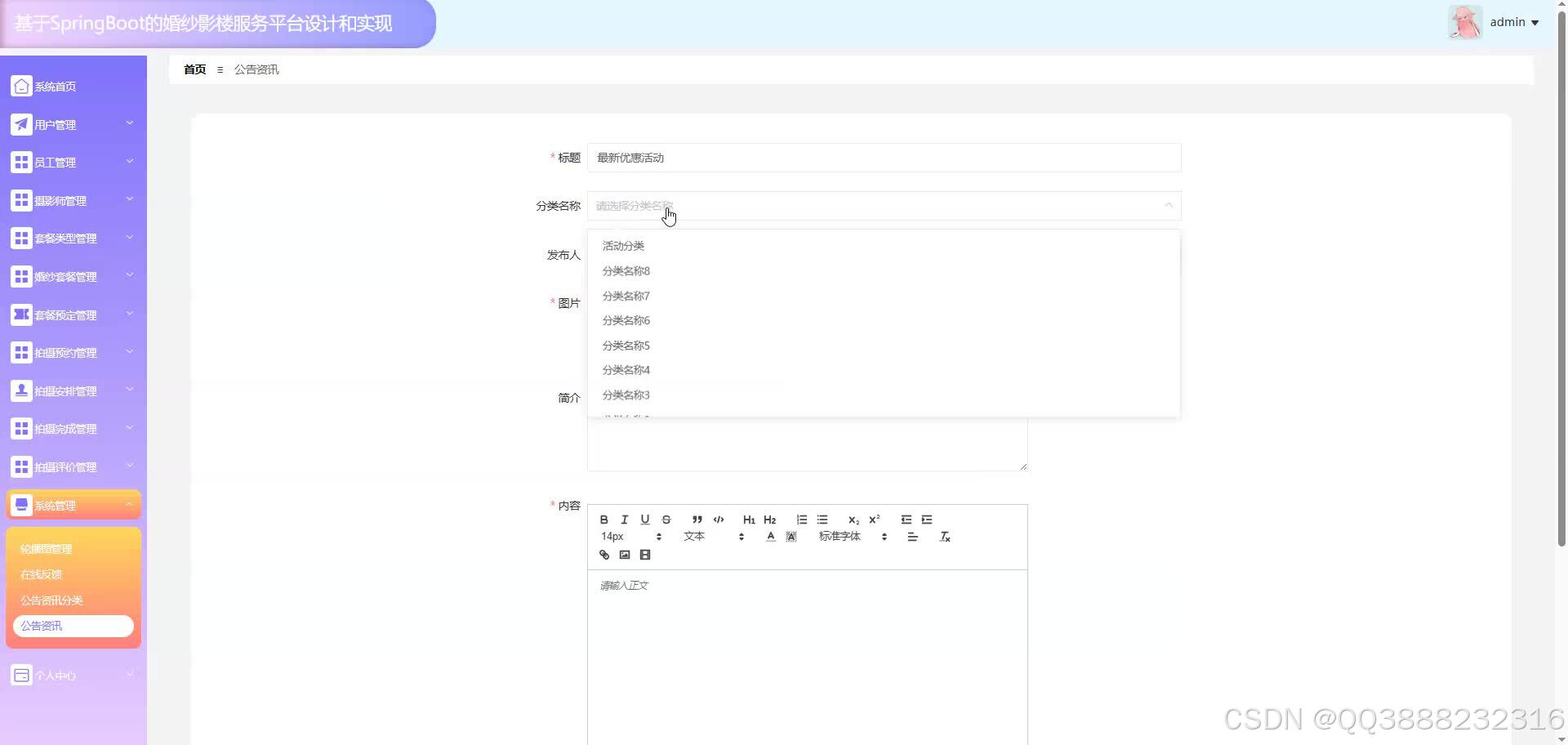Select 活动分类 from the category list
The height and width of the screenshot is (745, 1568).
point(623,245)
